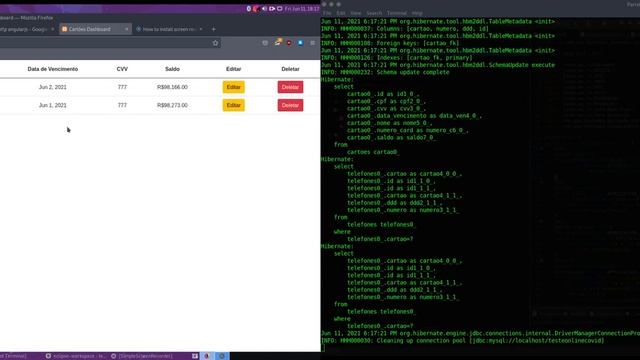
Task: Select the R$98,273.00 saldo cell
Action: point(172,105)
